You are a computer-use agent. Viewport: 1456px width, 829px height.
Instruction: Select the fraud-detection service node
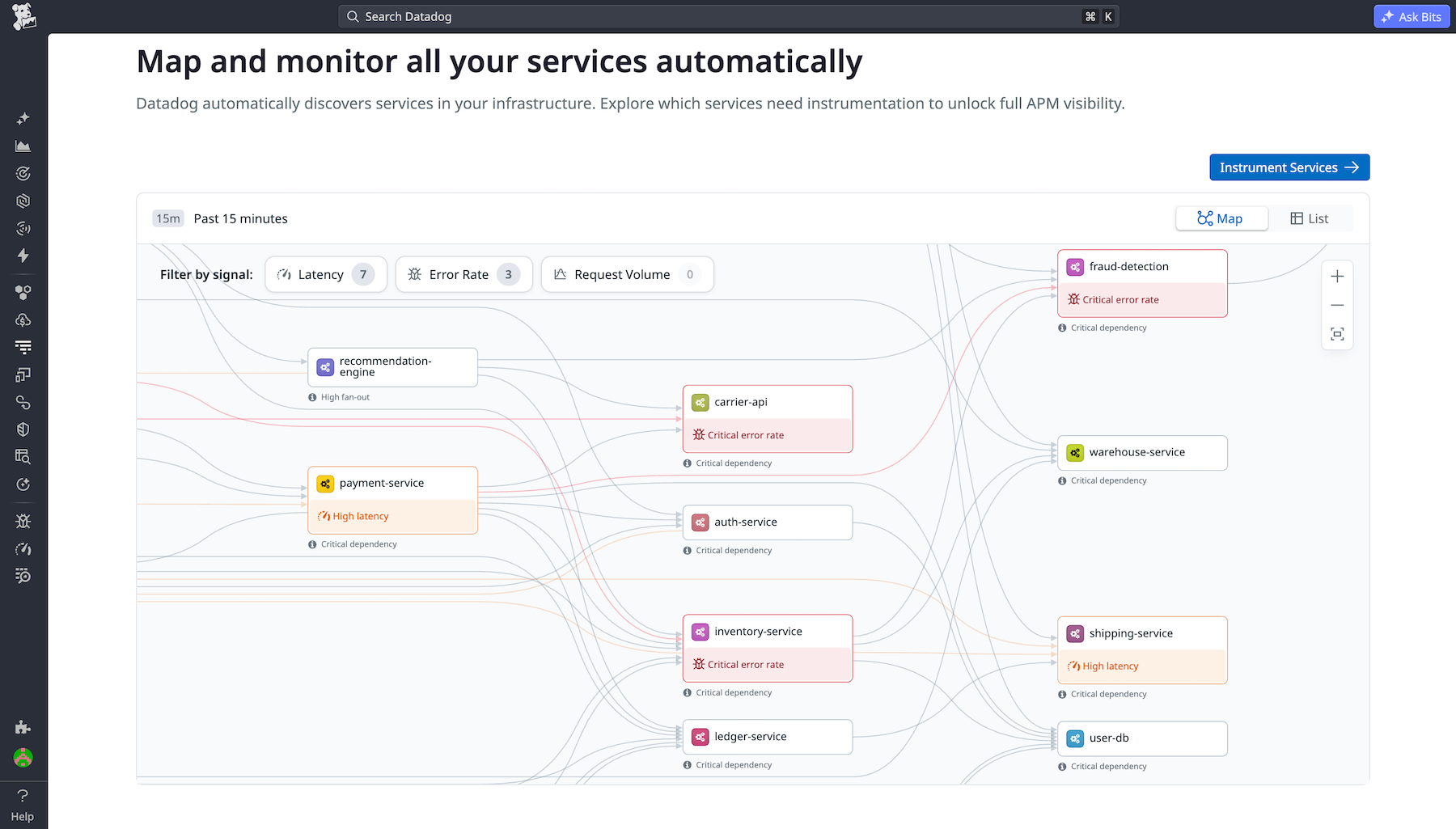[x=1142, y=283]
